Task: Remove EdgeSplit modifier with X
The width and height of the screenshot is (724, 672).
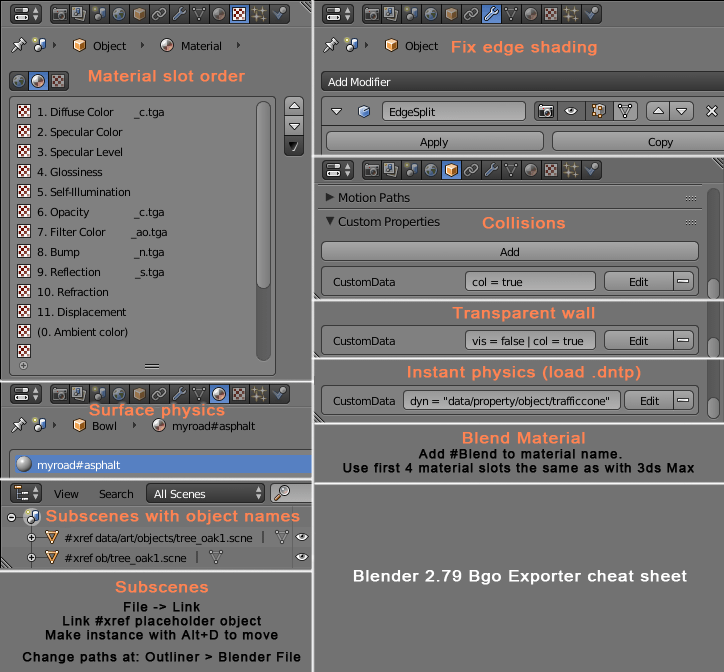Action: 712,111
